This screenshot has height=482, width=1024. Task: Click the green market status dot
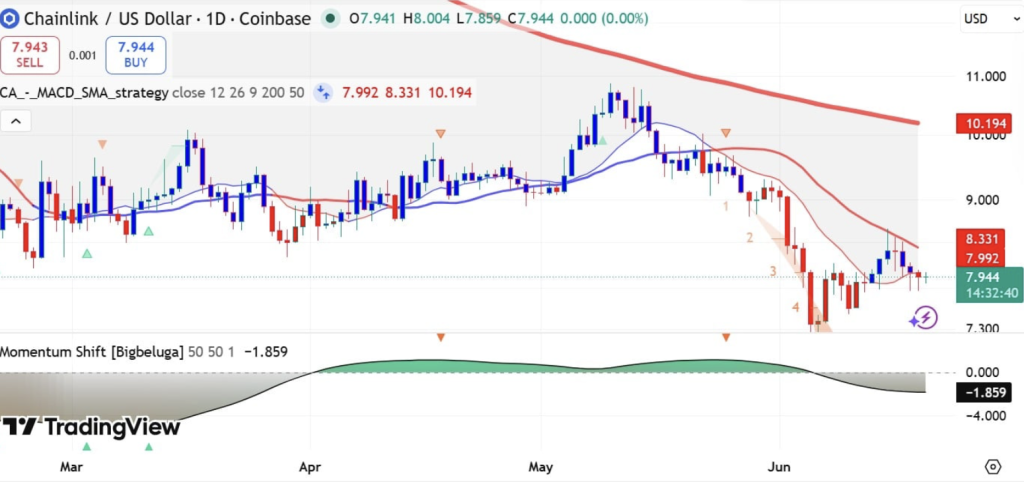[332, 18]
